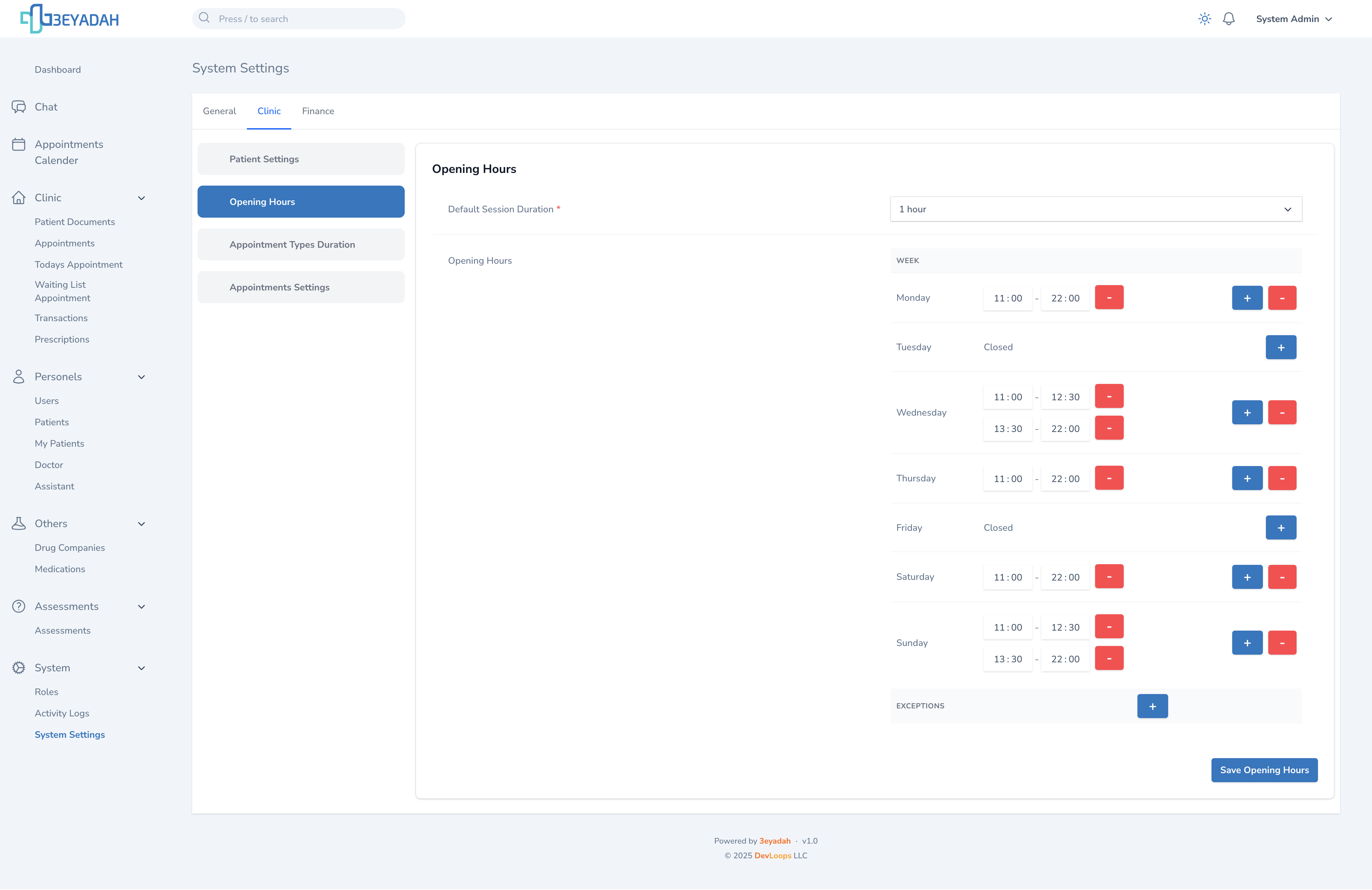Open Chat from sidebar icon

pyautogui.click(x=18, y=107)
